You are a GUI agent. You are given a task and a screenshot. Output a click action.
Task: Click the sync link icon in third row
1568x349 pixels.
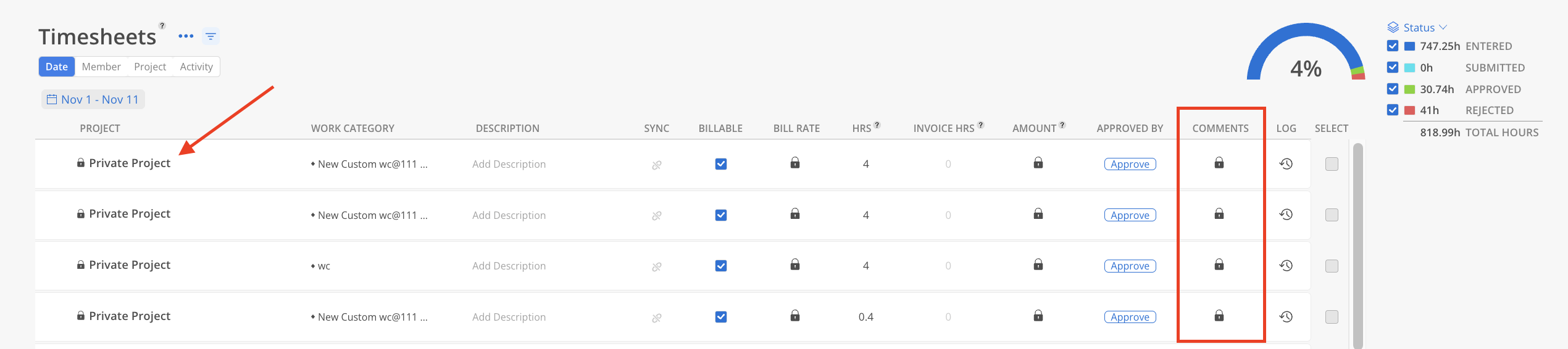pyautogui.click(x=656, y=266)
